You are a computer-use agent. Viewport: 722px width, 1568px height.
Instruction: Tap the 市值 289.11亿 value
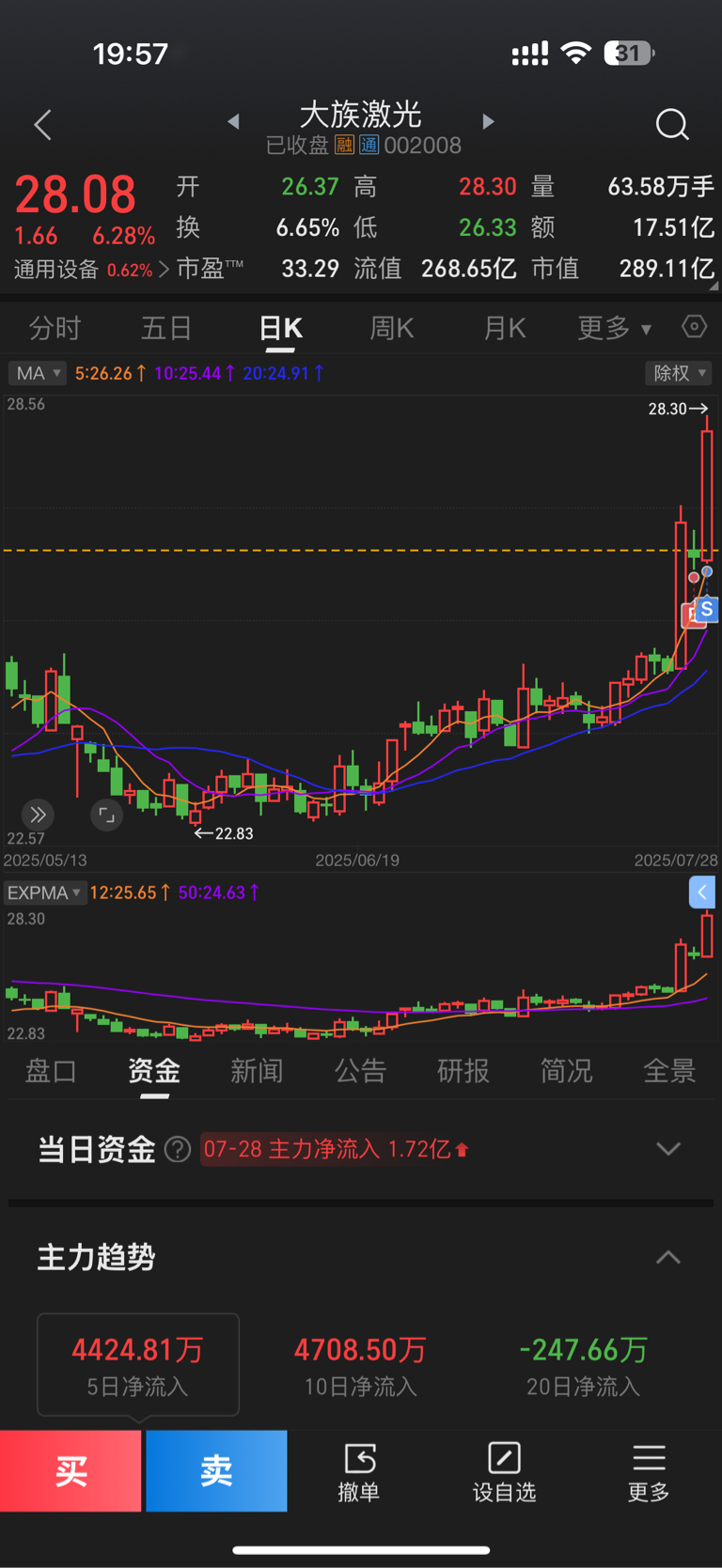coord(667,269)
